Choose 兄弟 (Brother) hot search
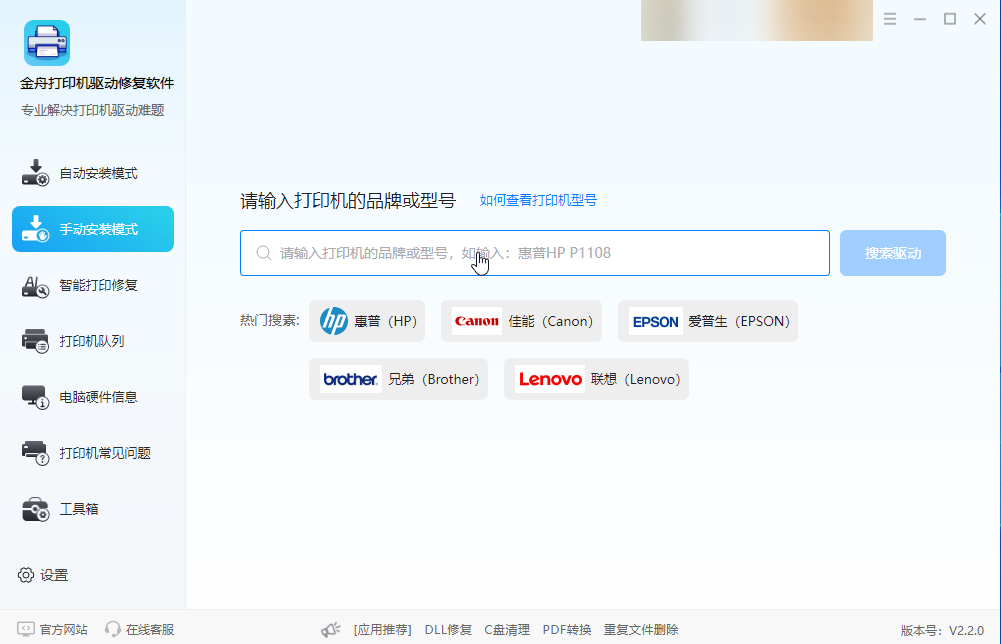The height and width of the screenshot is (644, 1001). 398,379
